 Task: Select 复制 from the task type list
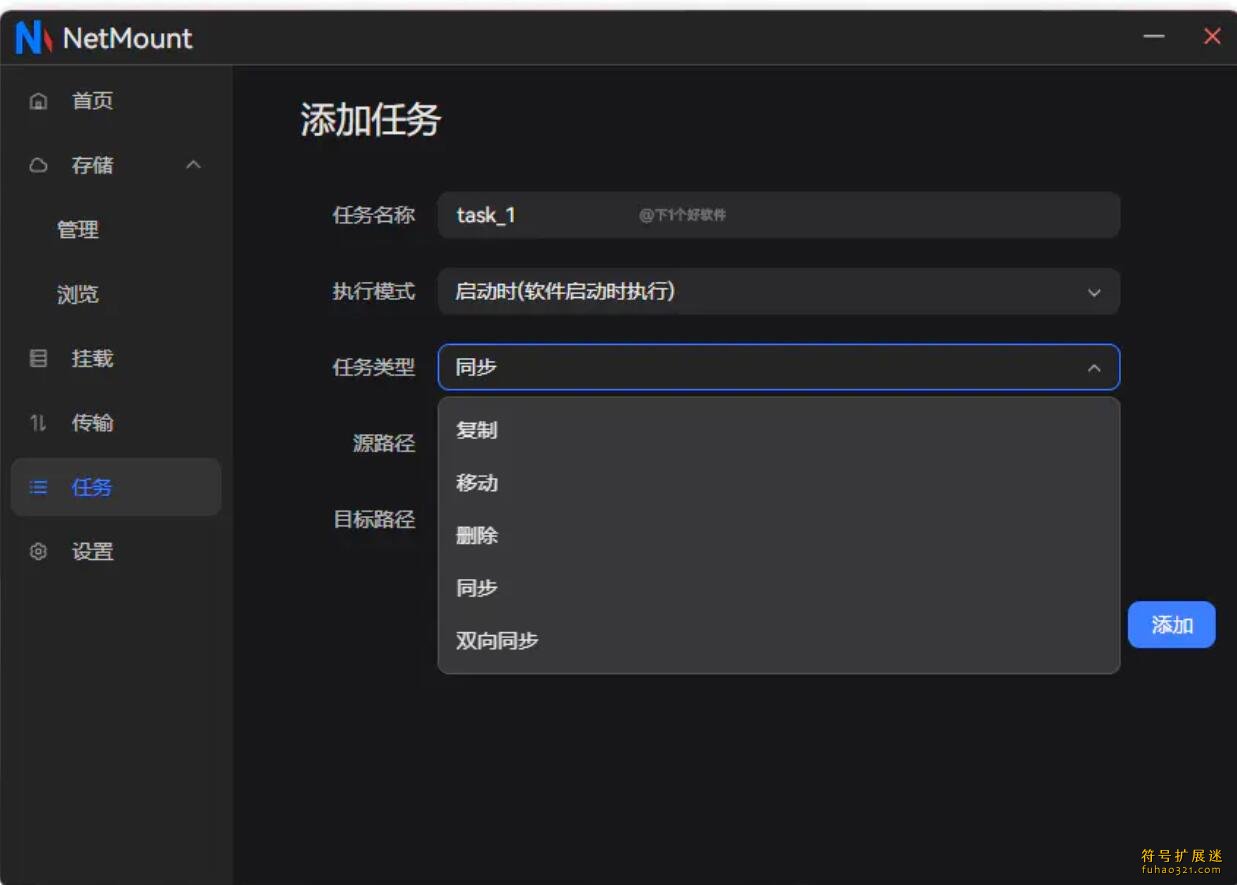click(477, 430)
